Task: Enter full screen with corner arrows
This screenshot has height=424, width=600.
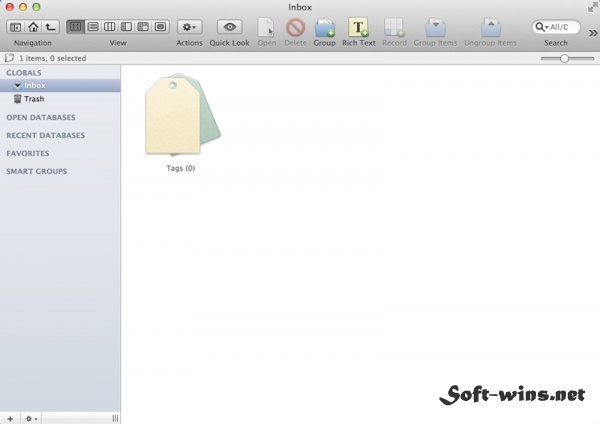Action: [593, 7]
